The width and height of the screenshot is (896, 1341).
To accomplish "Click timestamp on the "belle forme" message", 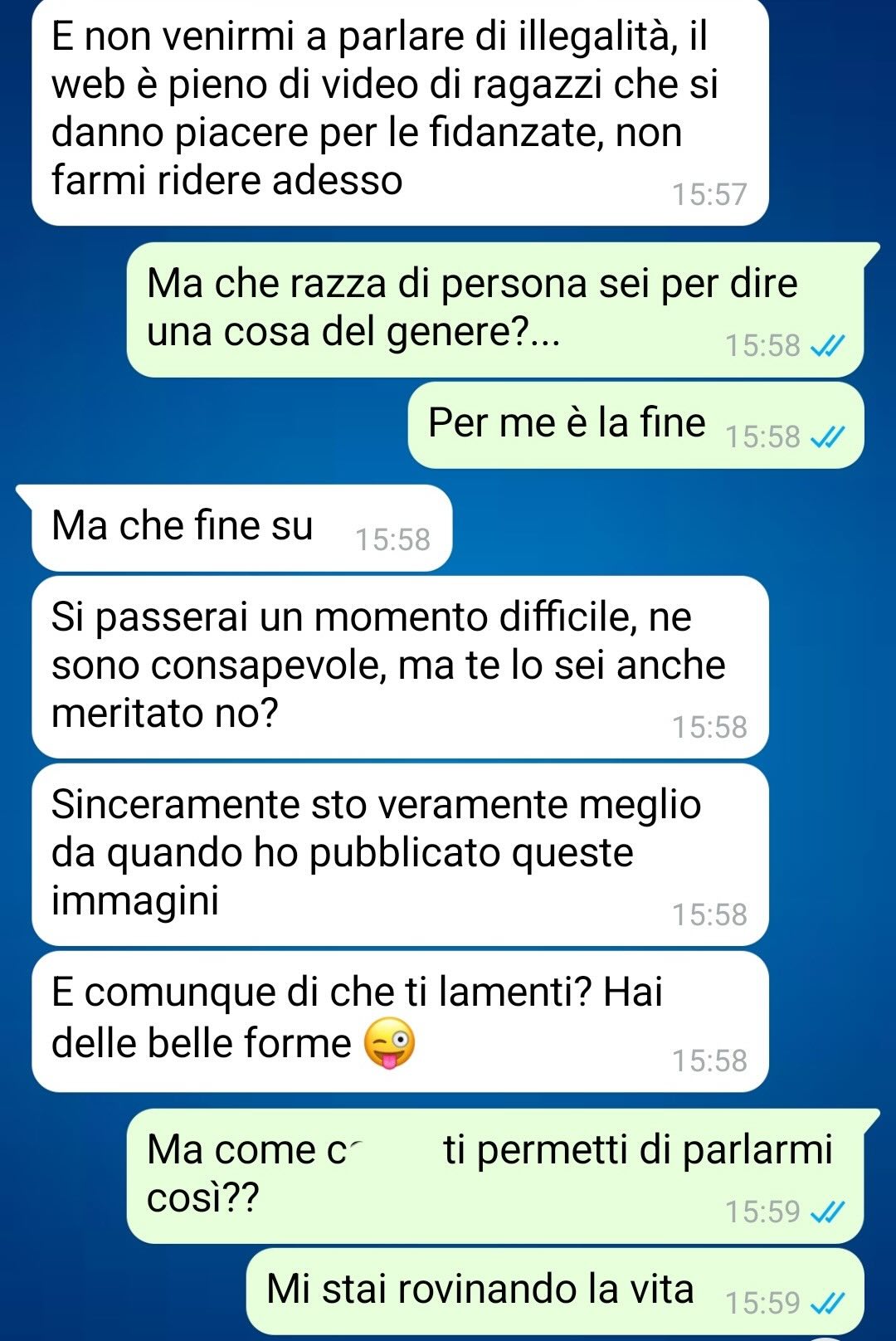I will 709,1061.
